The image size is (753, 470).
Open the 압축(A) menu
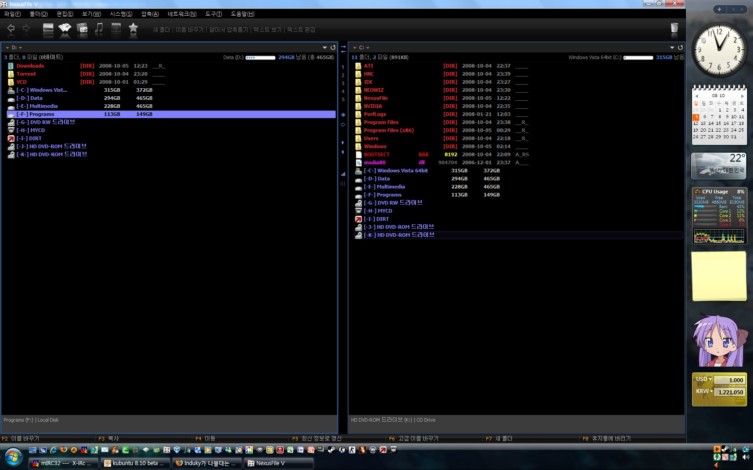150,14
